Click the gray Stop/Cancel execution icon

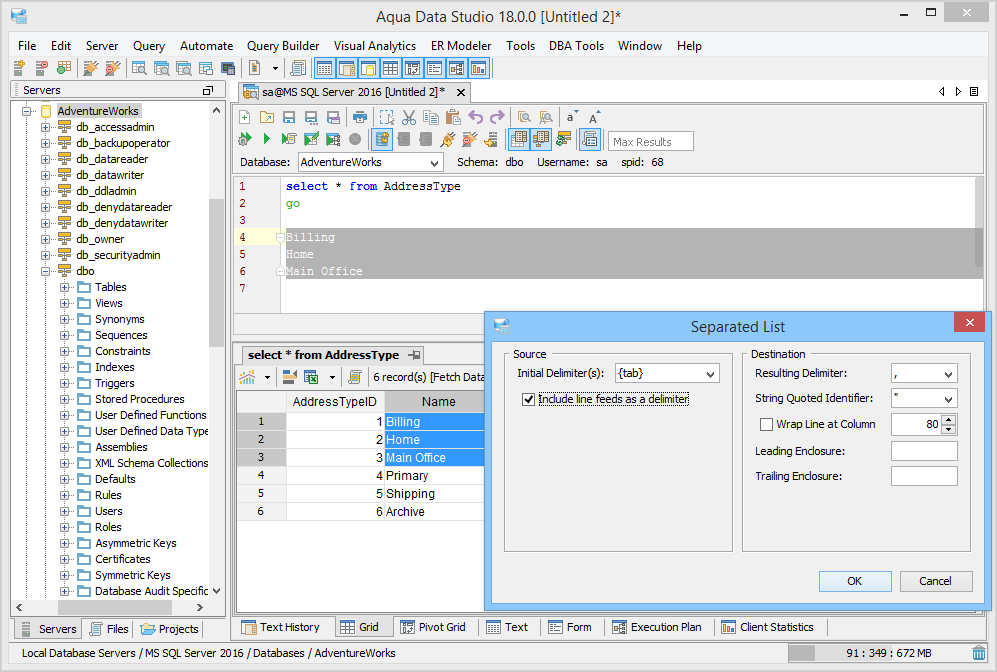pyautogui.click(x=355, y=139)
